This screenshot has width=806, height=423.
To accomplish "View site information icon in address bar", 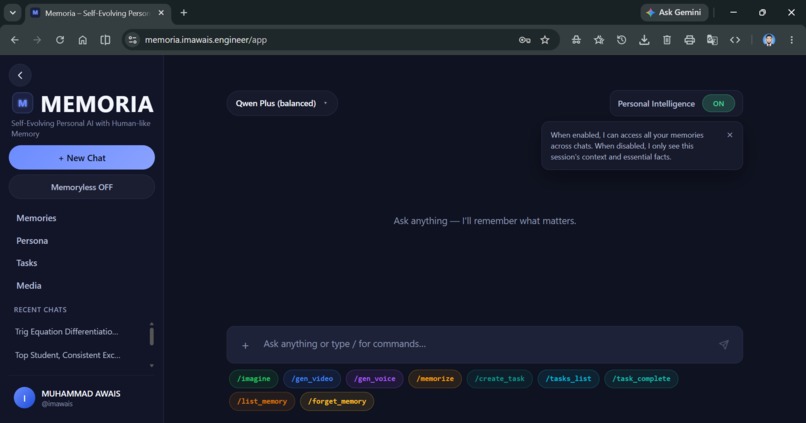I will coord(133,40).
